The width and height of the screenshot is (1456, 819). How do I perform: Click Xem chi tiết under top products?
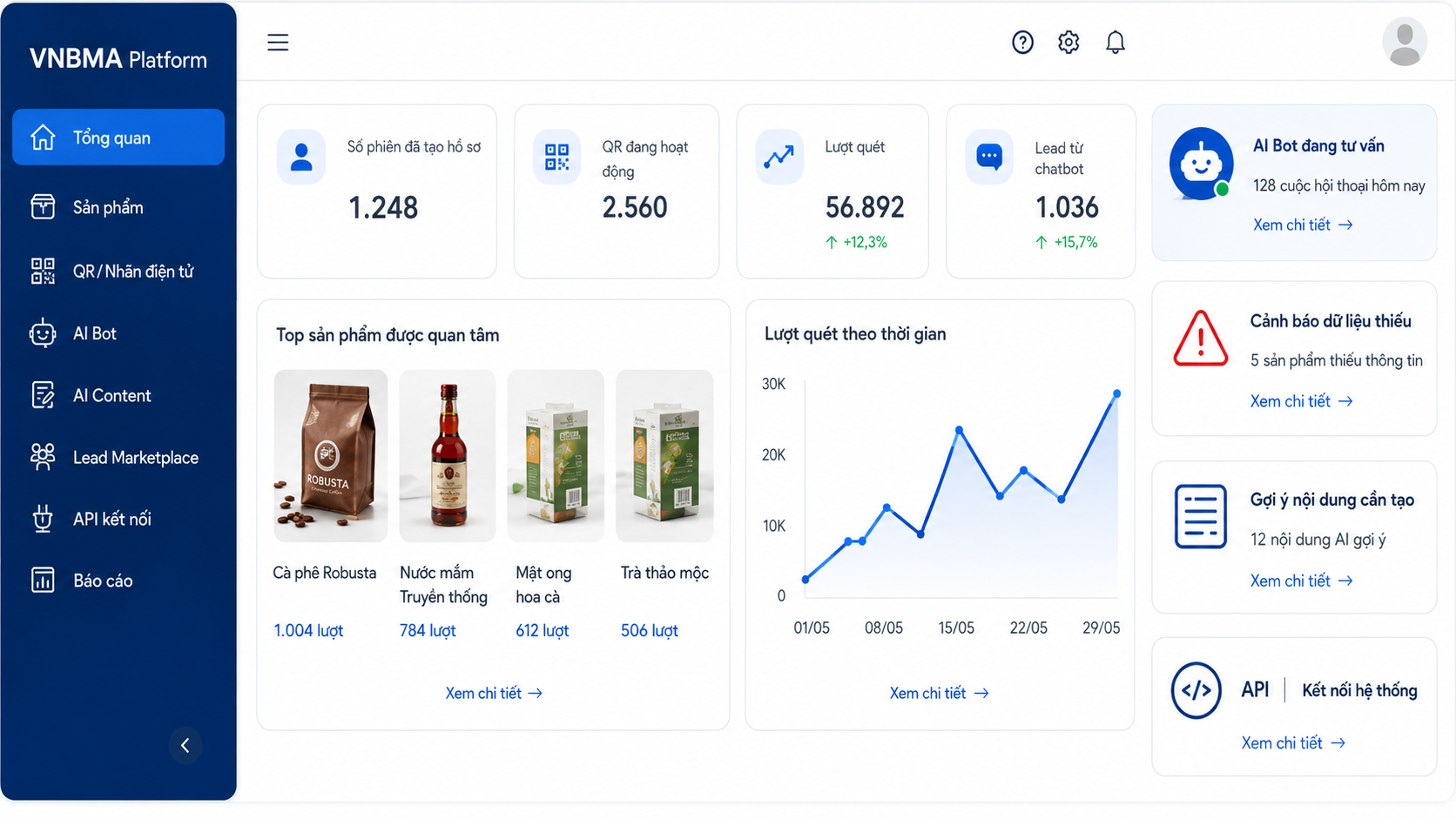tap(494, 693)
